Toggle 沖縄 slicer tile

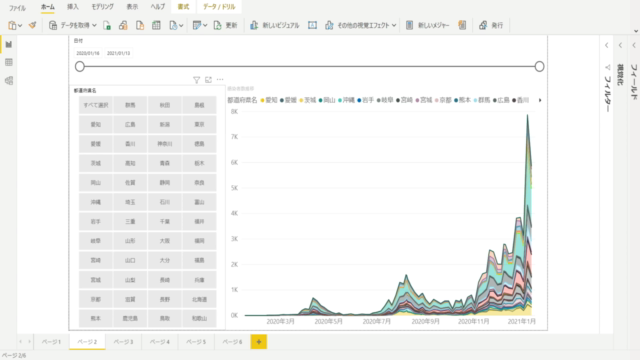pos(96,202)
